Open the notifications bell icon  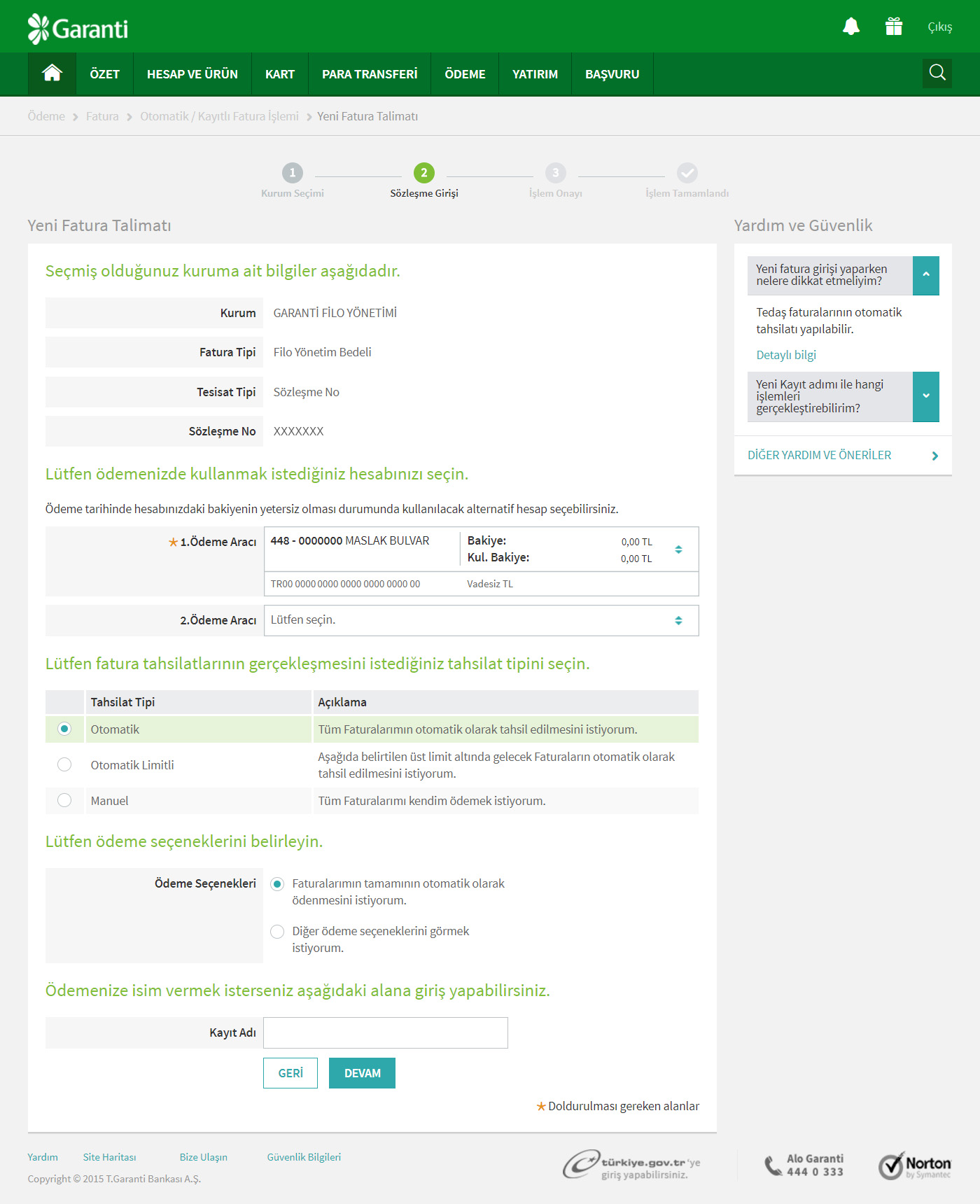[x=850, y=27]
